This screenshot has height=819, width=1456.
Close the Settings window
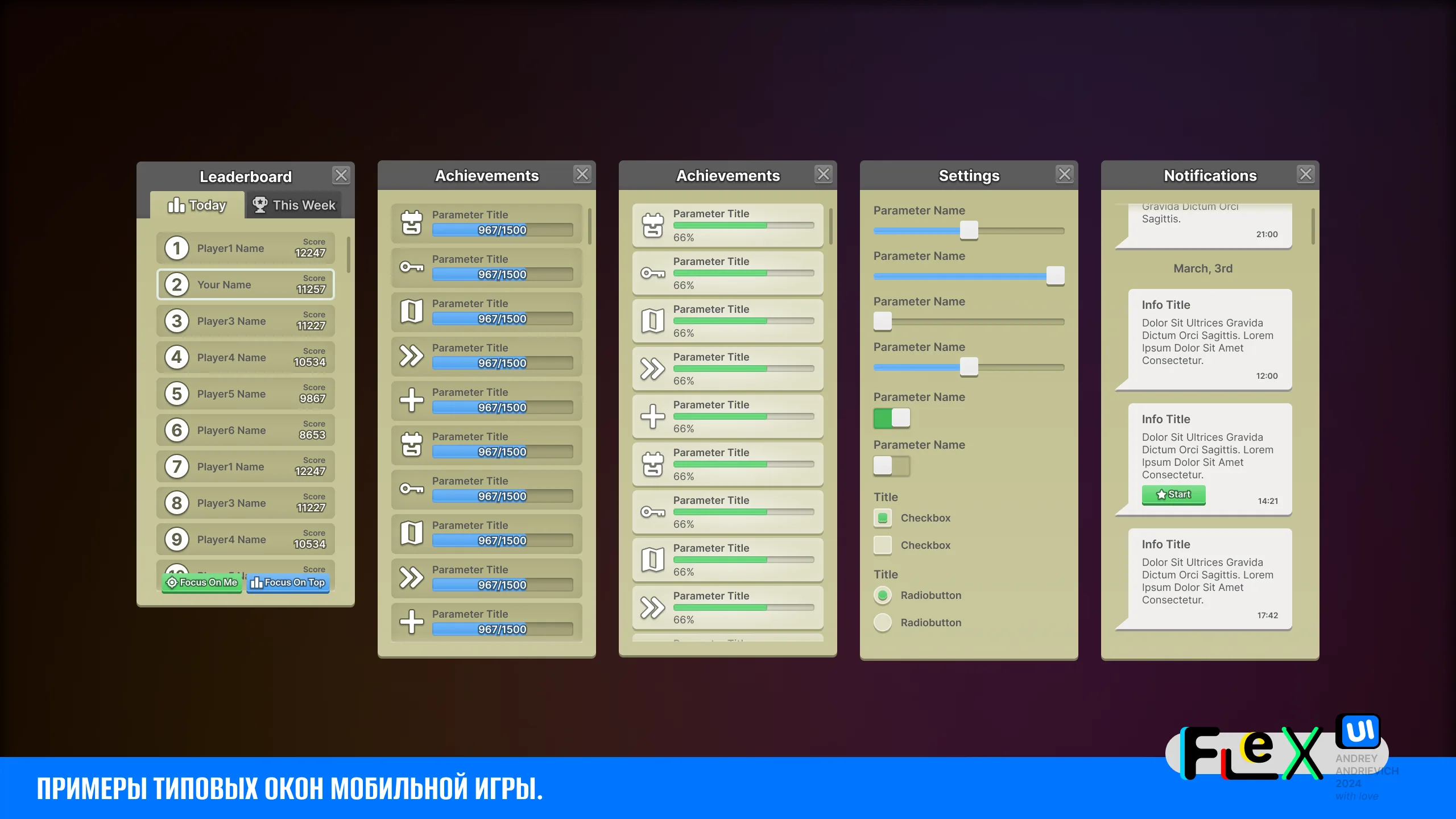tap(1064, 175)
